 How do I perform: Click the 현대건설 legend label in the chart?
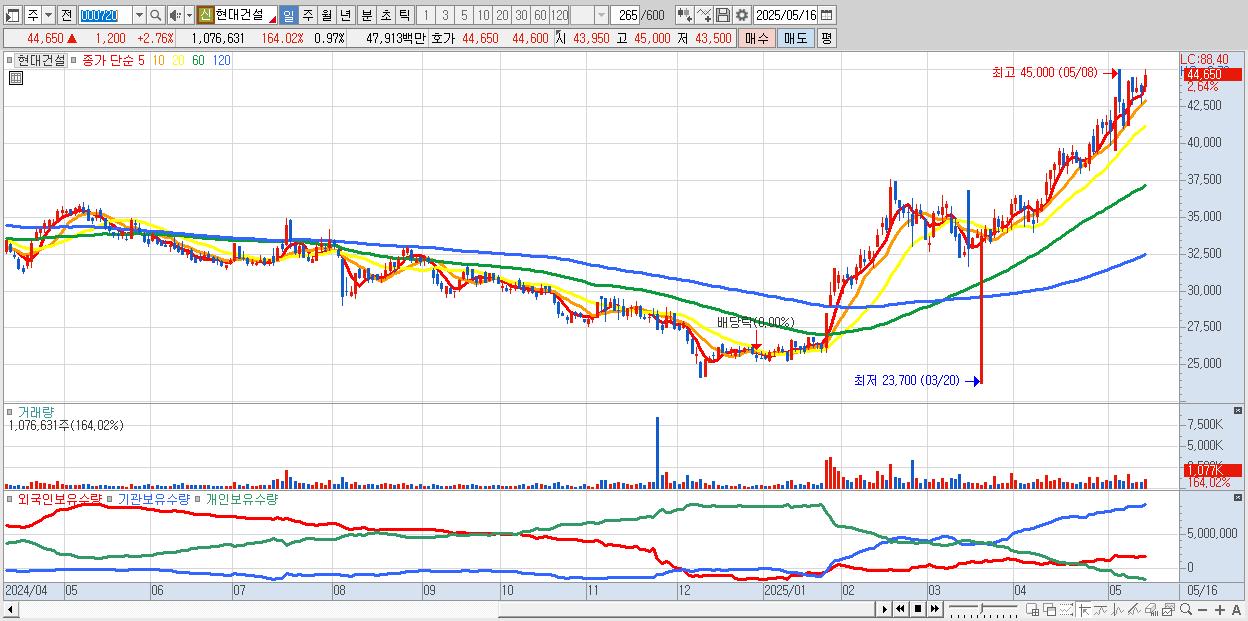tap(41, 60)
